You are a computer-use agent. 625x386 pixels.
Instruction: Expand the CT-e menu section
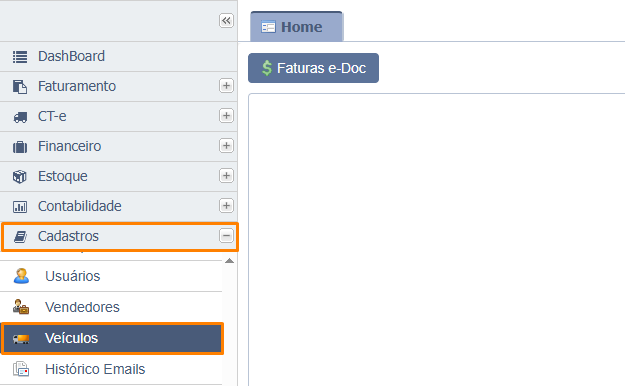226,116
